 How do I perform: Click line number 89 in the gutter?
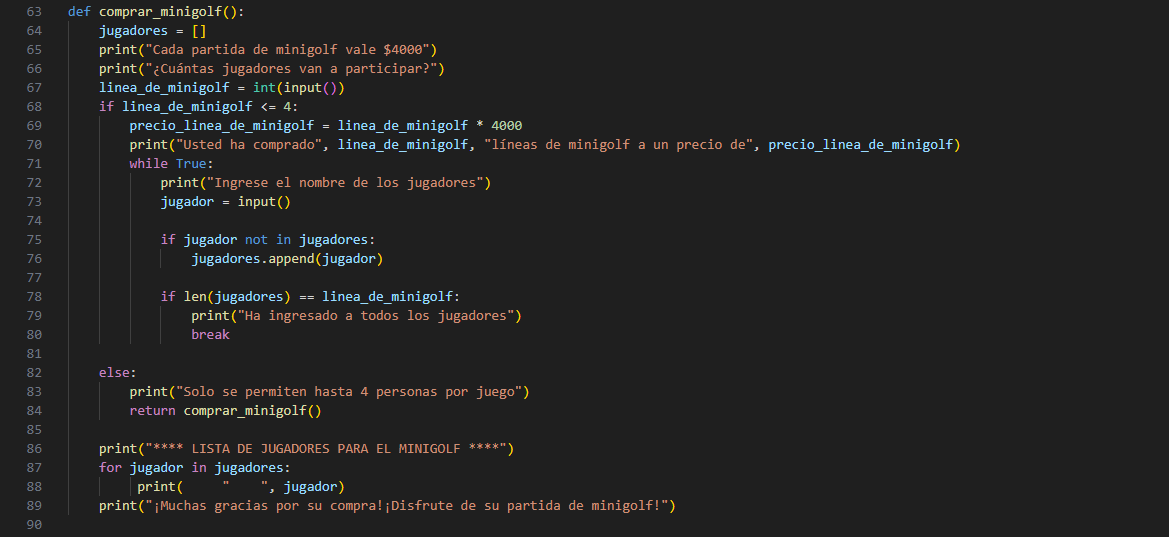35,506
